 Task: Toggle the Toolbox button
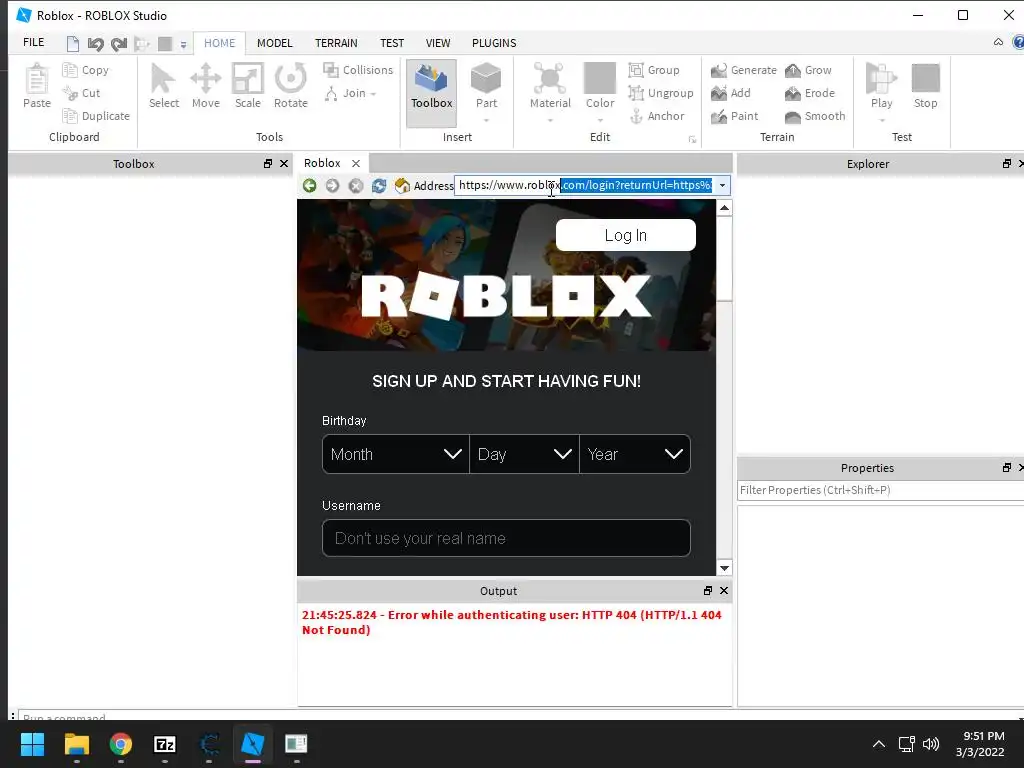tap(432, 93)
